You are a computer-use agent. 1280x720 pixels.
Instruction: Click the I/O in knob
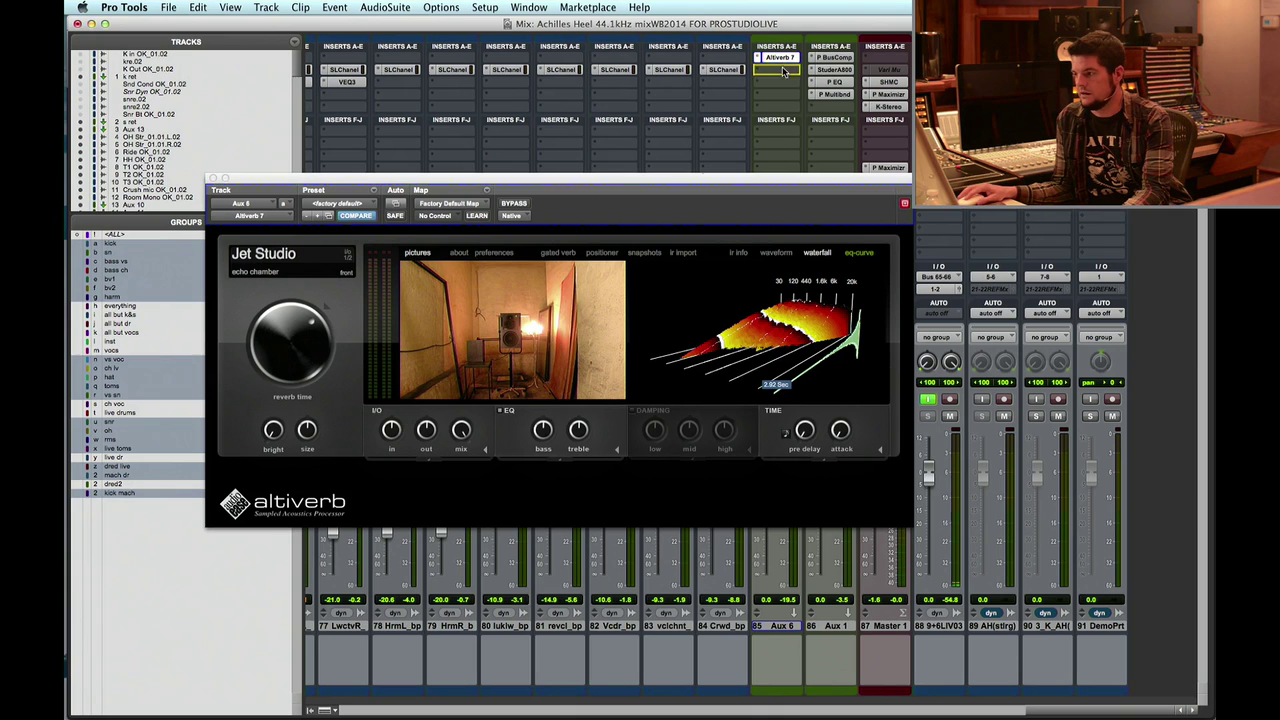(391, 429)
